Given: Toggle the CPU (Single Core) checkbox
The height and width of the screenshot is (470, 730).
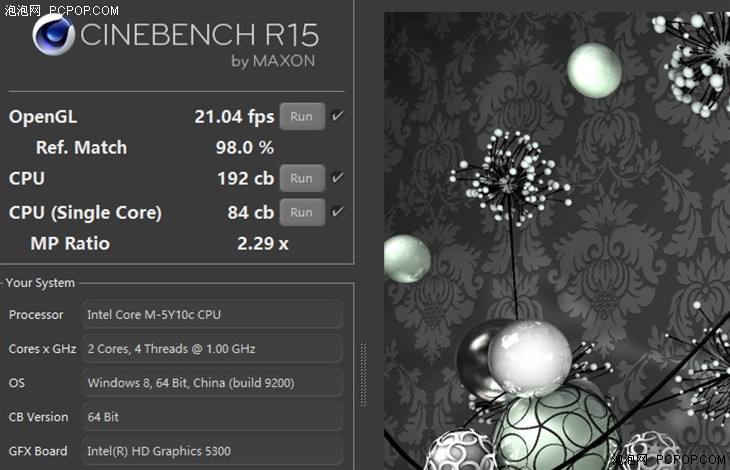Looking at the screenshot, I should (x=337, y=212).
